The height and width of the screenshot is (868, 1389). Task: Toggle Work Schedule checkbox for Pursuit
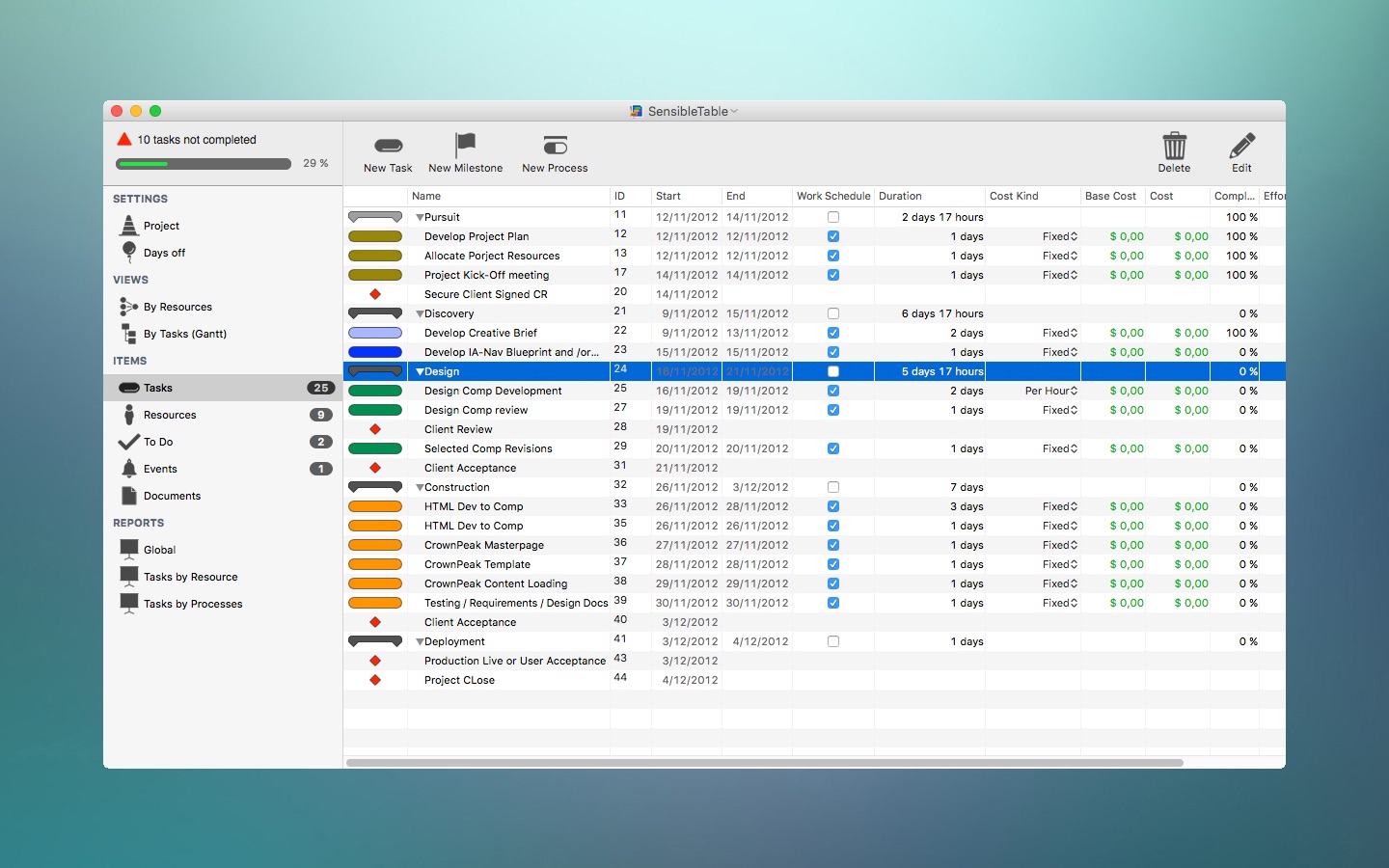pos(833,217)
